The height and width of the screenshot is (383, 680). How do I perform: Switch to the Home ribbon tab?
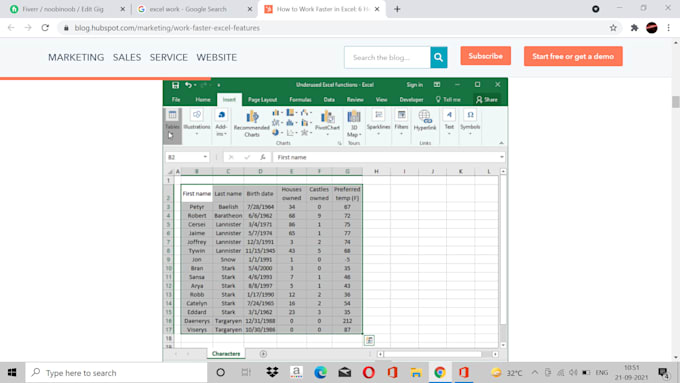click(203, 100)
